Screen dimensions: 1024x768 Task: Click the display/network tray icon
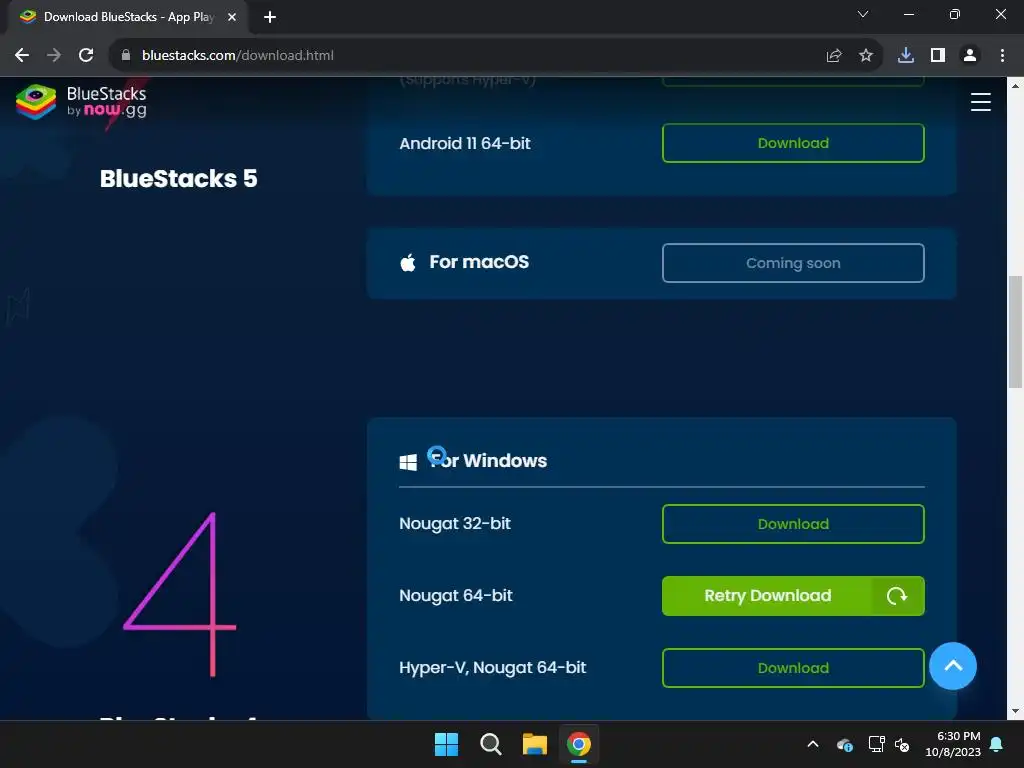coord(876,744)
